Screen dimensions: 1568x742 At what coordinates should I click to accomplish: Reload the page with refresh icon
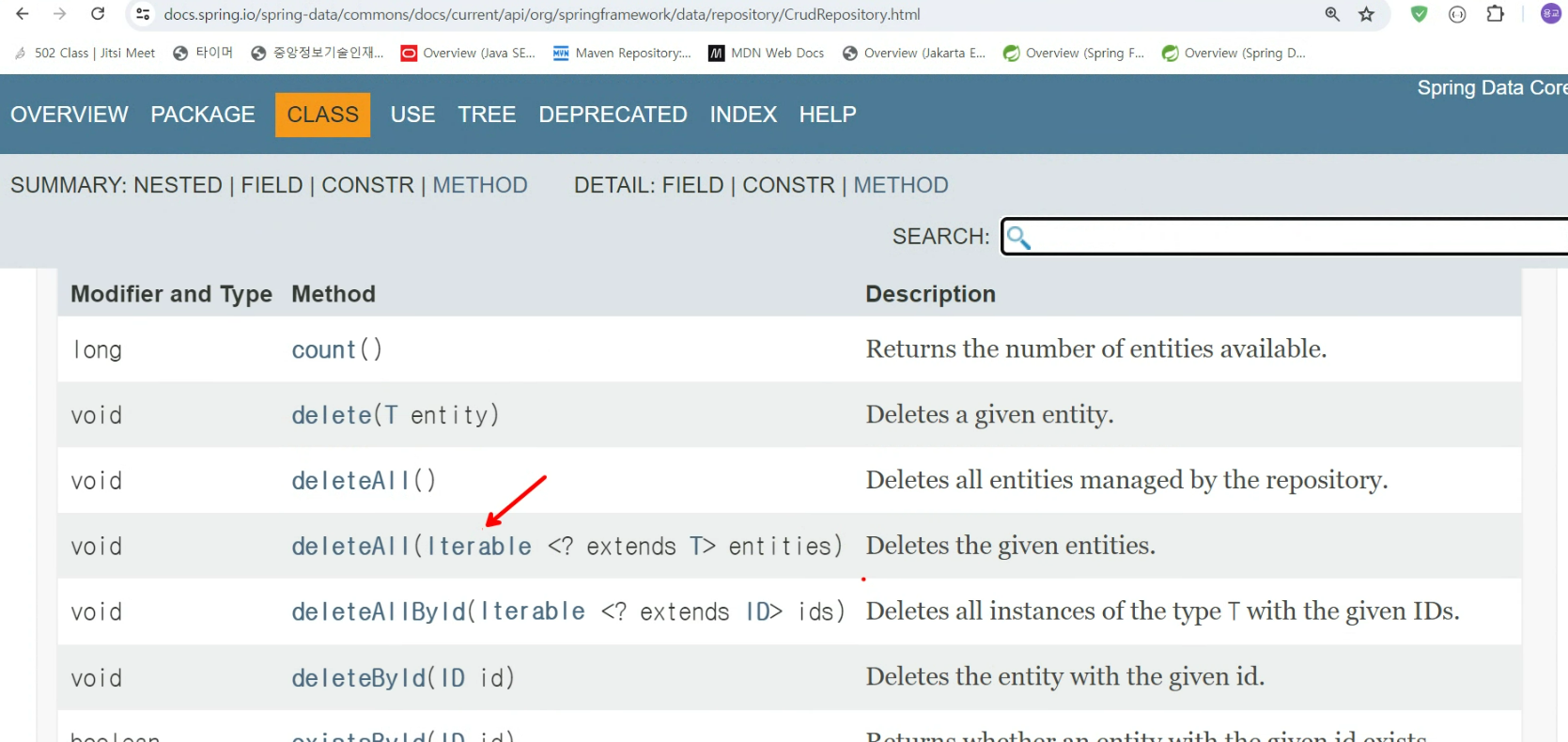[98, 14]
